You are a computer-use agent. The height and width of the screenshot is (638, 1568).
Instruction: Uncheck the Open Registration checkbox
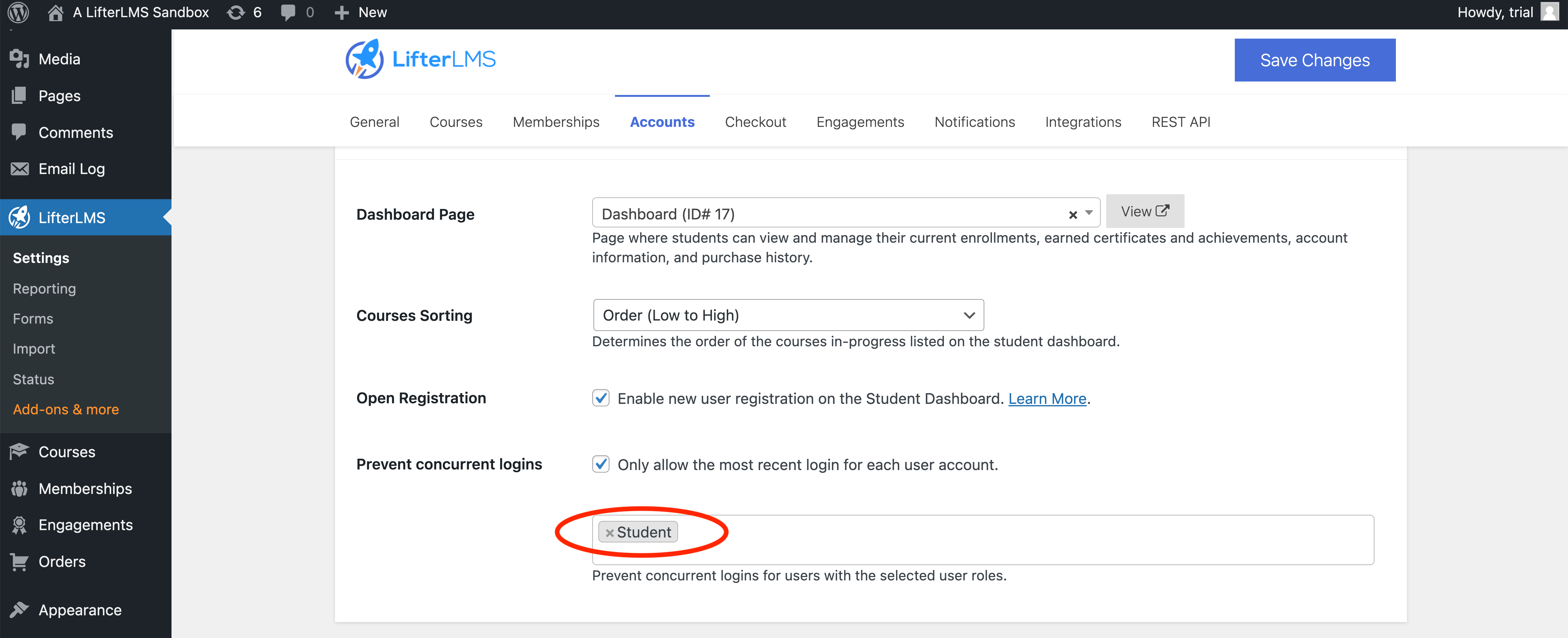[x=601, y=398]
